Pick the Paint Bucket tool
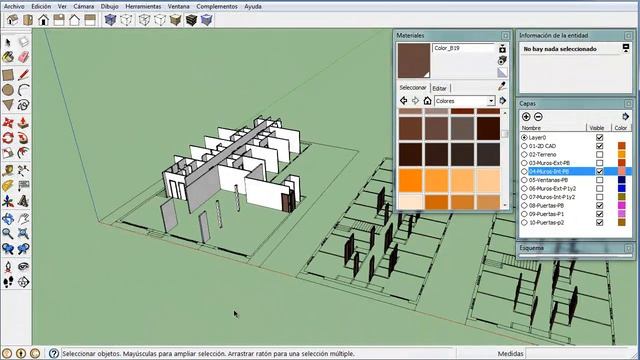The width and height of the screenshot is (640, 360). (8, 57)
